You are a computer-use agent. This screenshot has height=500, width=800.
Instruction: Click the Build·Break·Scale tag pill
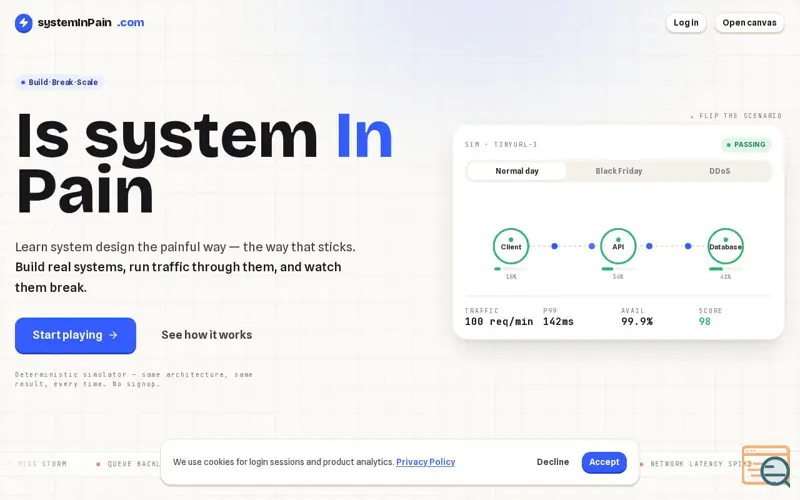[x=59, y=82]
